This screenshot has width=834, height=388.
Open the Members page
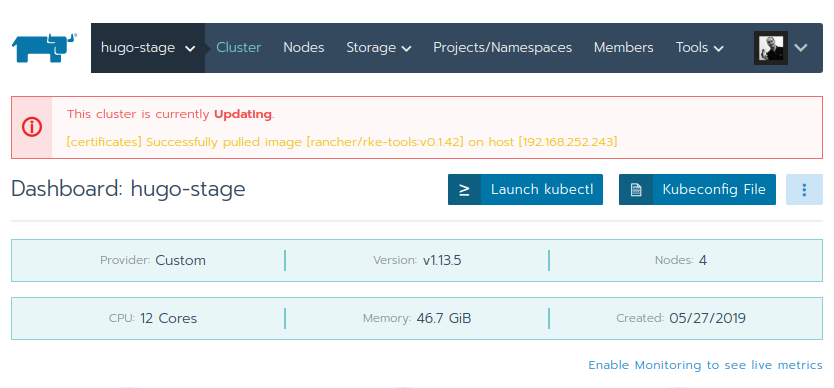(x=623, y=48)
